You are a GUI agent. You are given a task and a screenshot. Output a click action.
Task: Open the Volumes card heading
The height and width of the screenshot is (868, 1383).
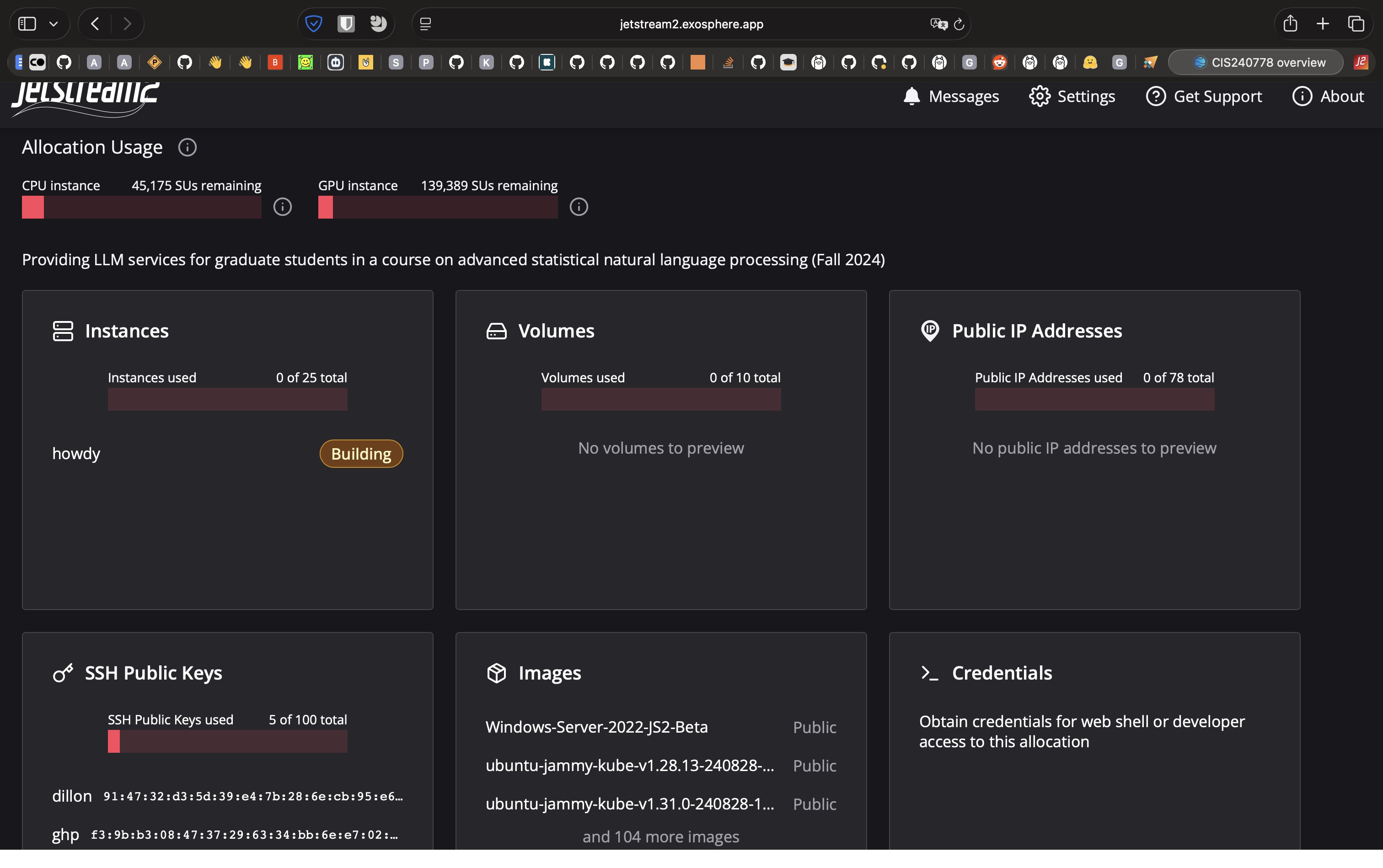pyautogui.click(x=556, y=331)
